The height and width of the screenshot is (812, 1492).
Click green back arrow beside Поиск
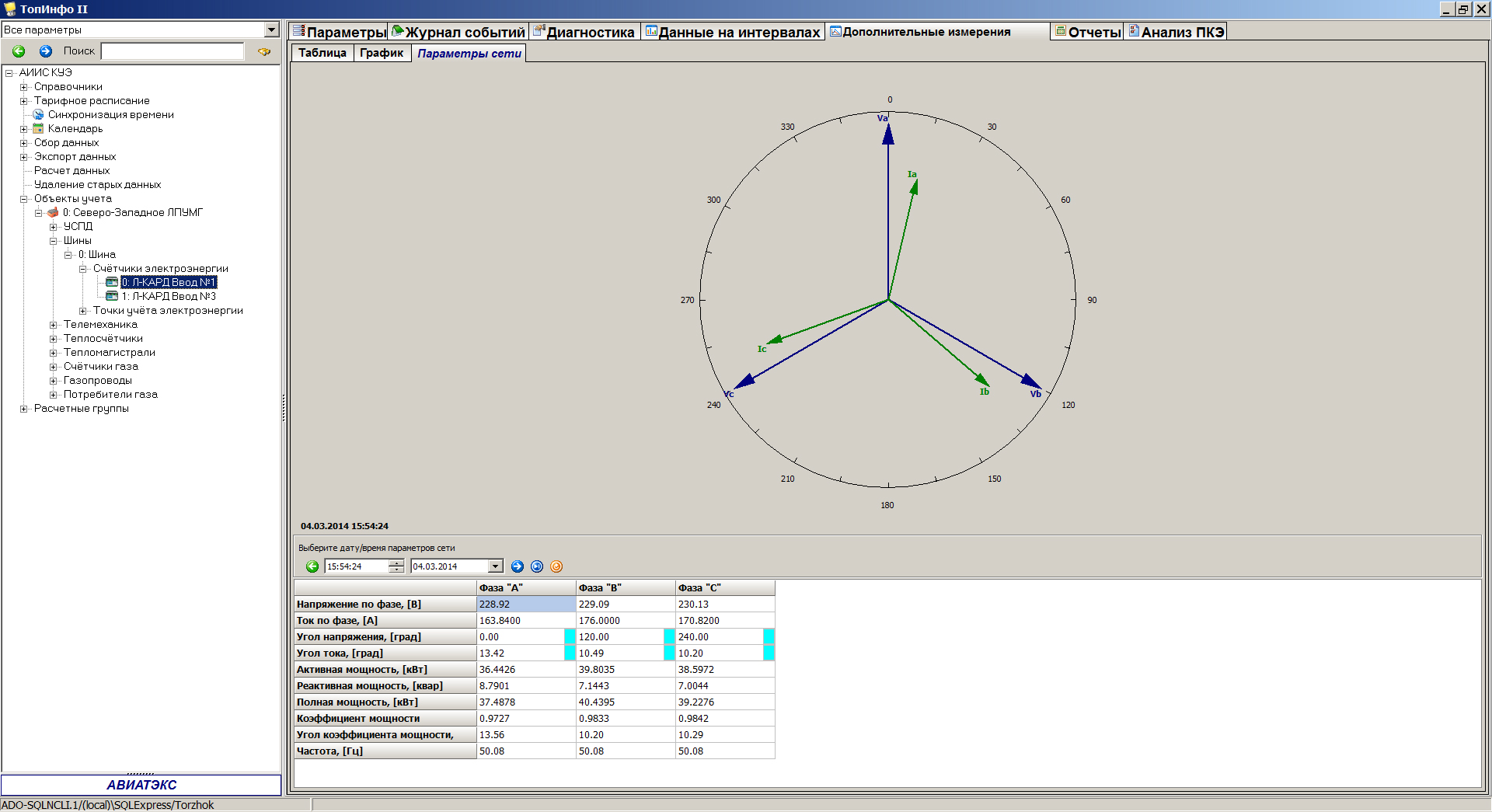coord(19,51)
